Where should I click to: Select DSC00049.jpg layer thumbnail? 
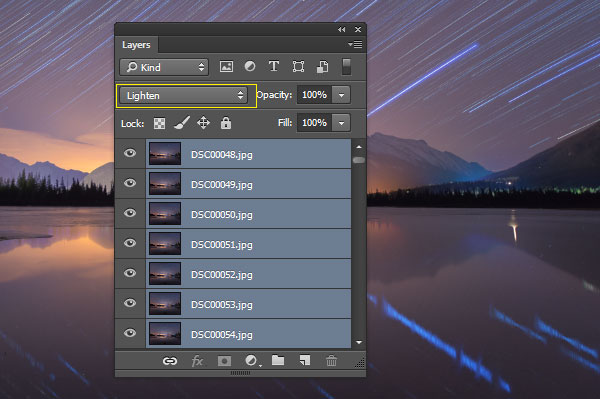(165, 183)
